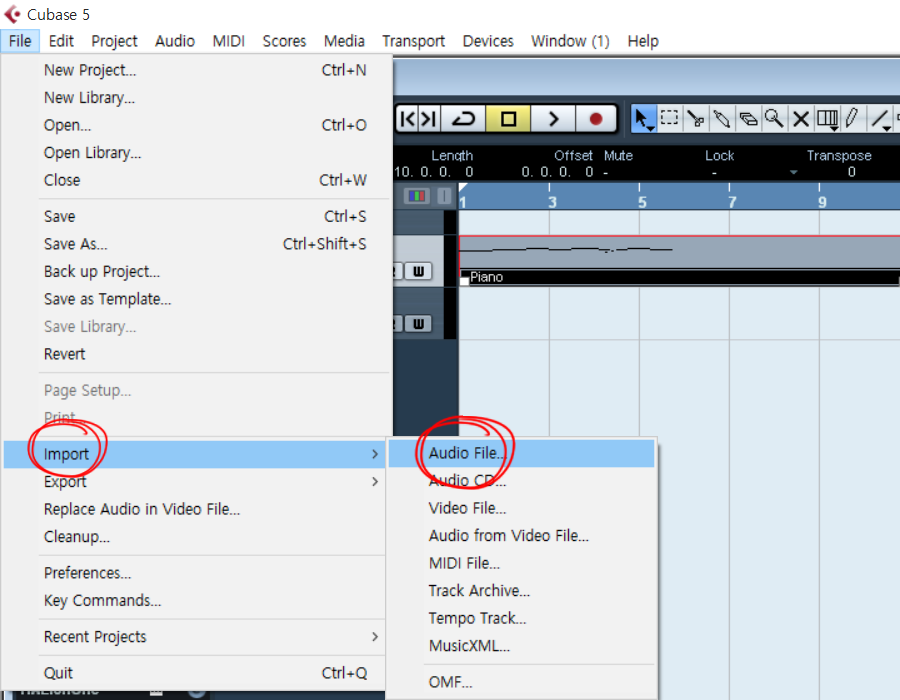
Task: Open the Window (1) menu
Action: pyautogui.click(x=570, y=41)
